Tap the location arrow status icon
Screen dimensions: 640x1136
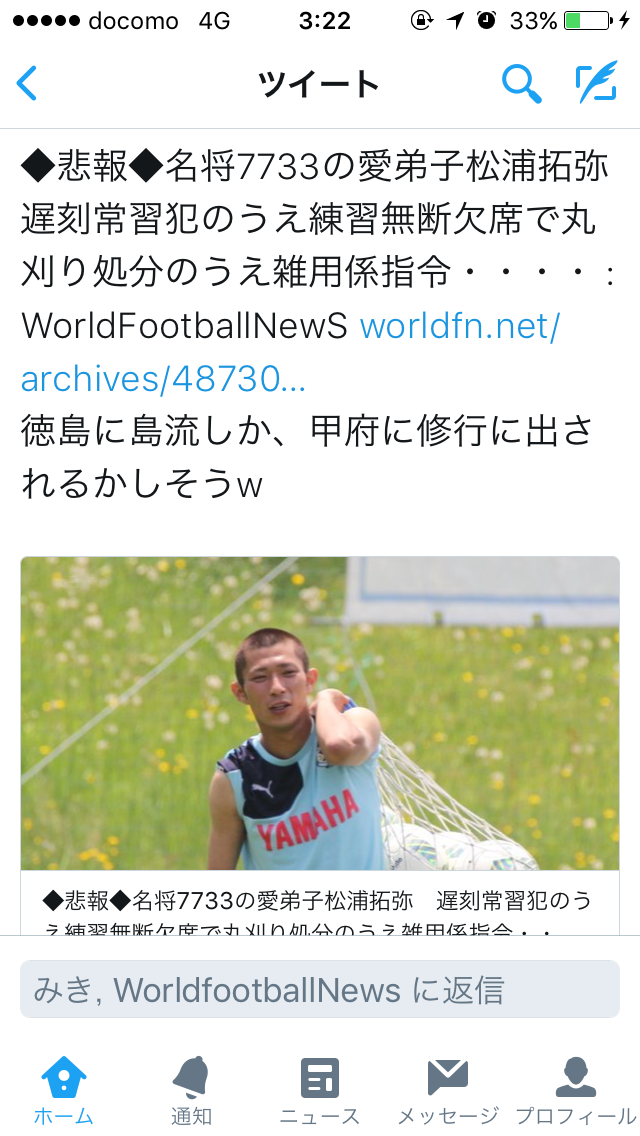coord(454,20)
